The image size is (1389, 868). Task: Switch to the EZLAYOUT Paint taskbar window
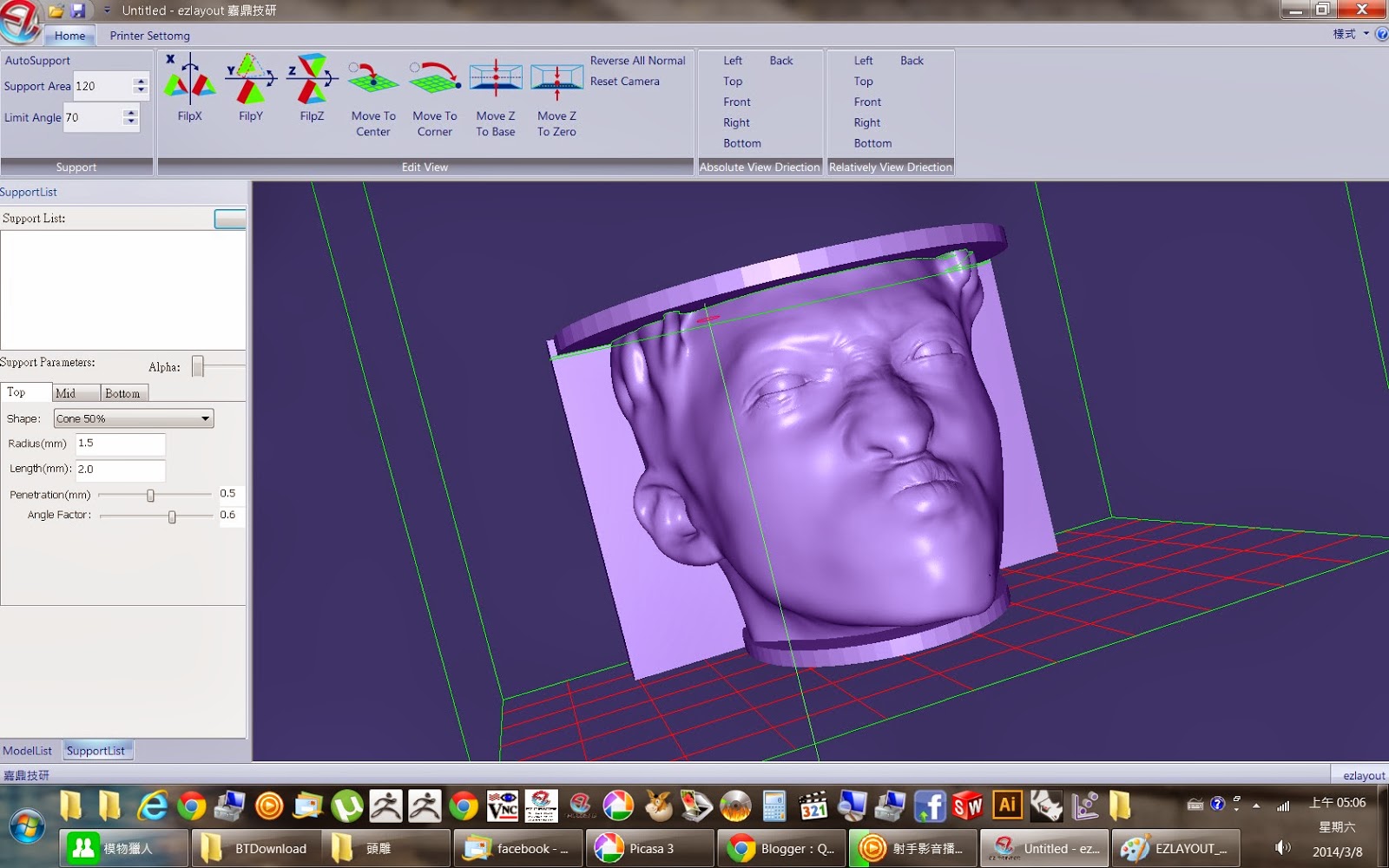coord(1175,848)
